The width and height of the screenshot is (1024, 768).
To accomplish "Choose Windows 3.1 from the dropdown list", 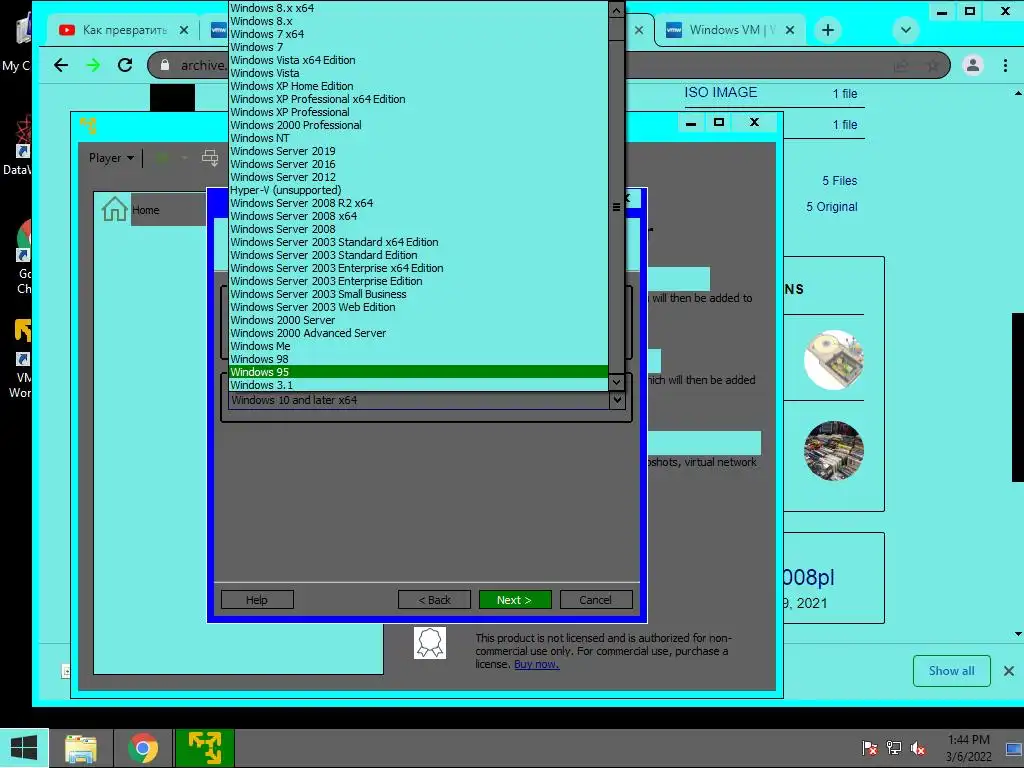I will pos(418,385).
